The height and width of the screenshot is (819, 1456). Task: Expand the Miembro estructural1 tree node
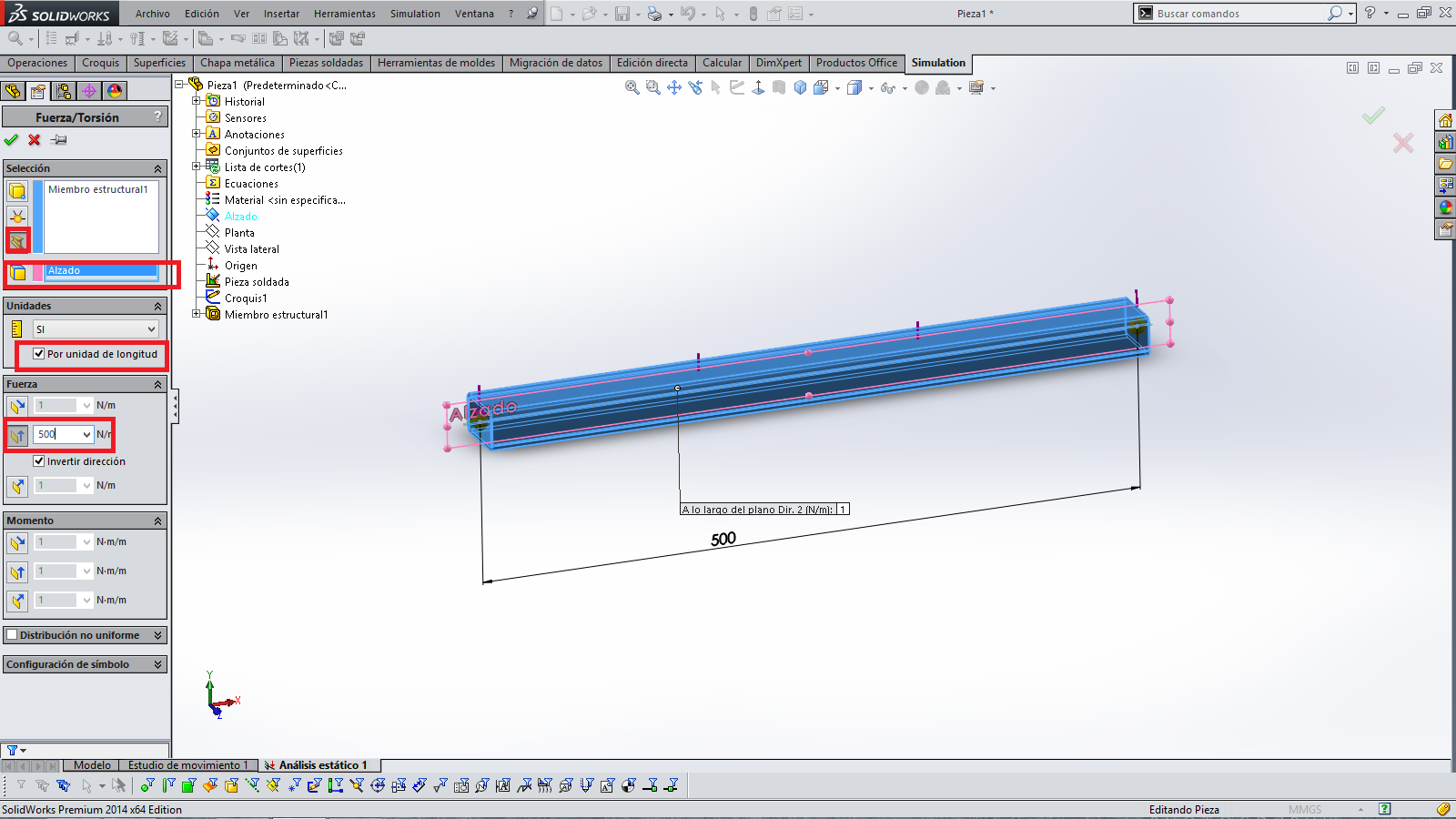(196, 314)
